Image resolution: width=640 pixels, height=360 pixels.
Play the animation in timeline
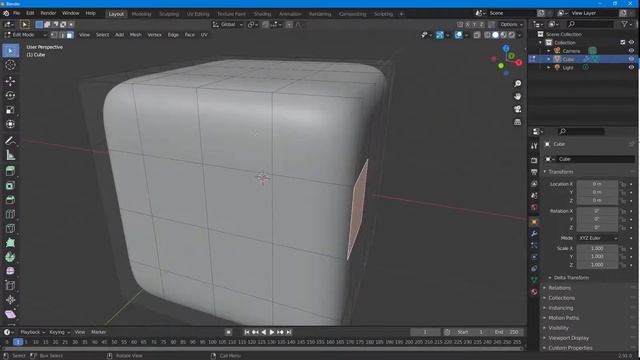[272, 332]
